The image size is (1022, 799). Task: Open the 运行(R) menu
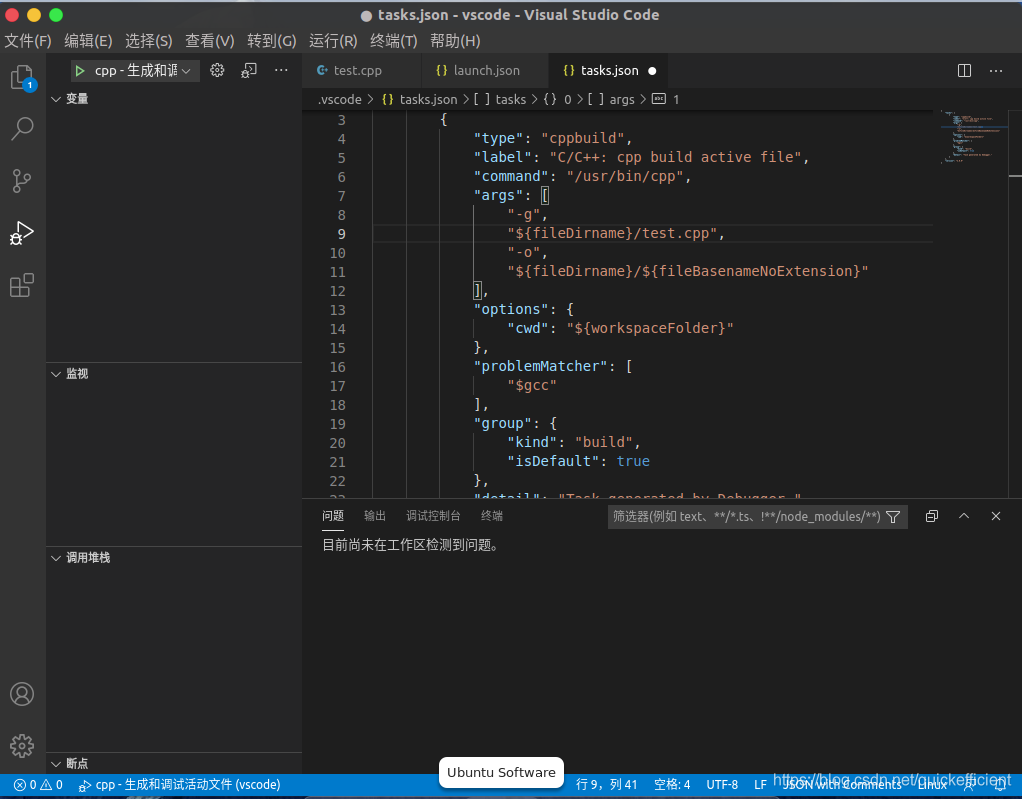click(332, 41)
